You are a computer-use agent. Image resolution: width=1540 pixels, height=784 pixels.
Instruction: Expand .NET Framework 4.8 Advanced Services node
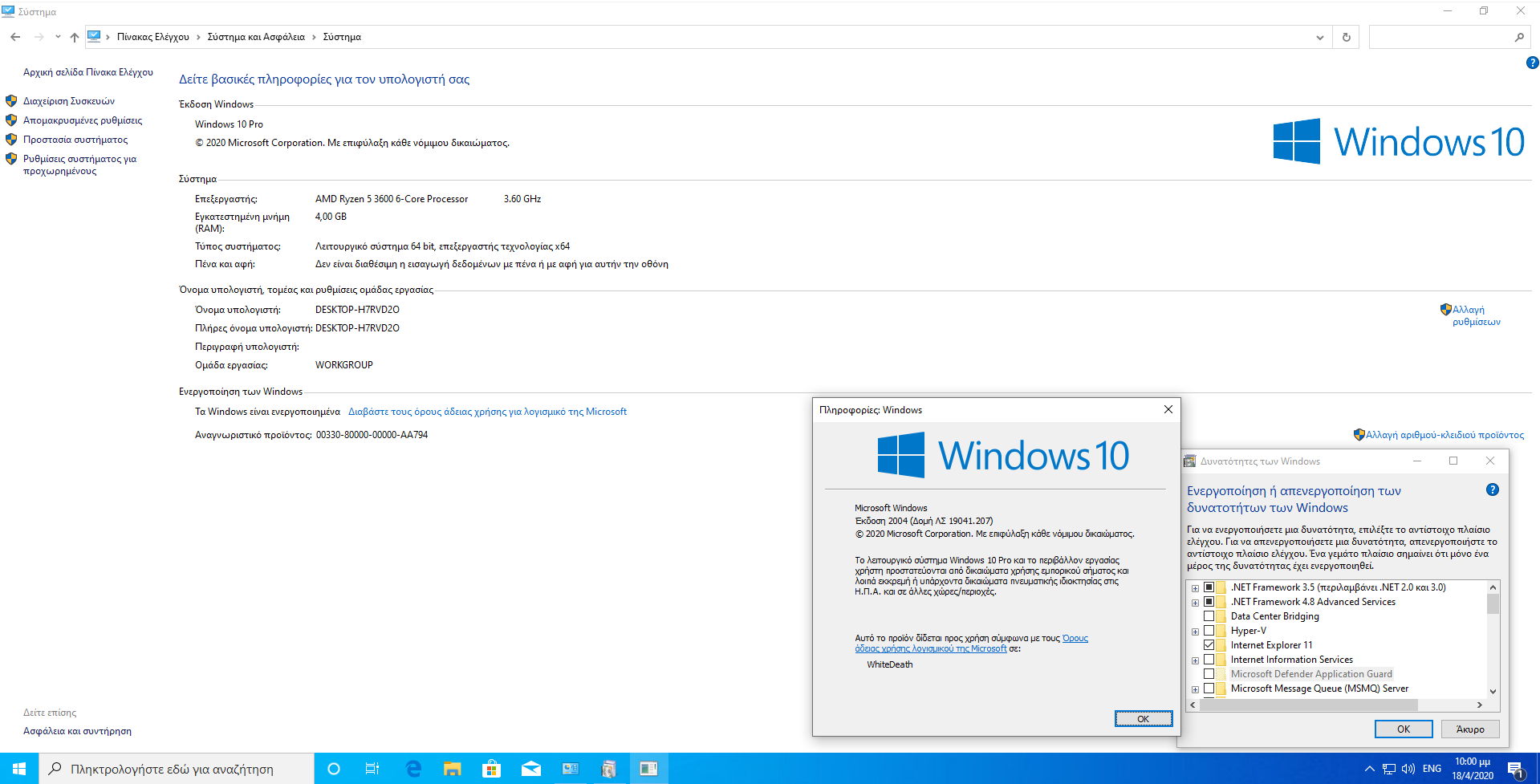(x=1195, y=603)
